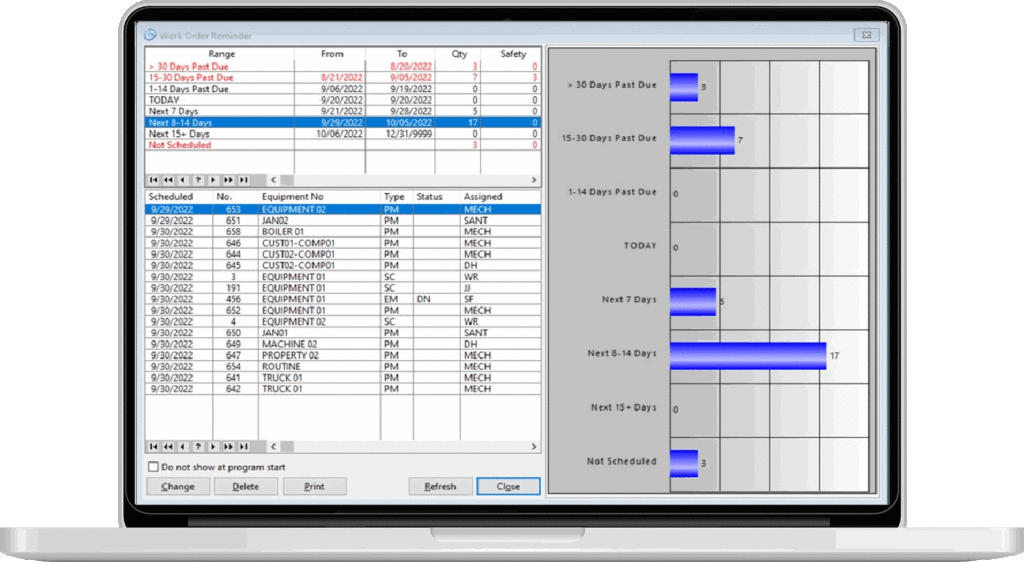Viewport: 1024px width, 562px height.
Task: Sort by the Scheduled column header
Action: point(170,196)
